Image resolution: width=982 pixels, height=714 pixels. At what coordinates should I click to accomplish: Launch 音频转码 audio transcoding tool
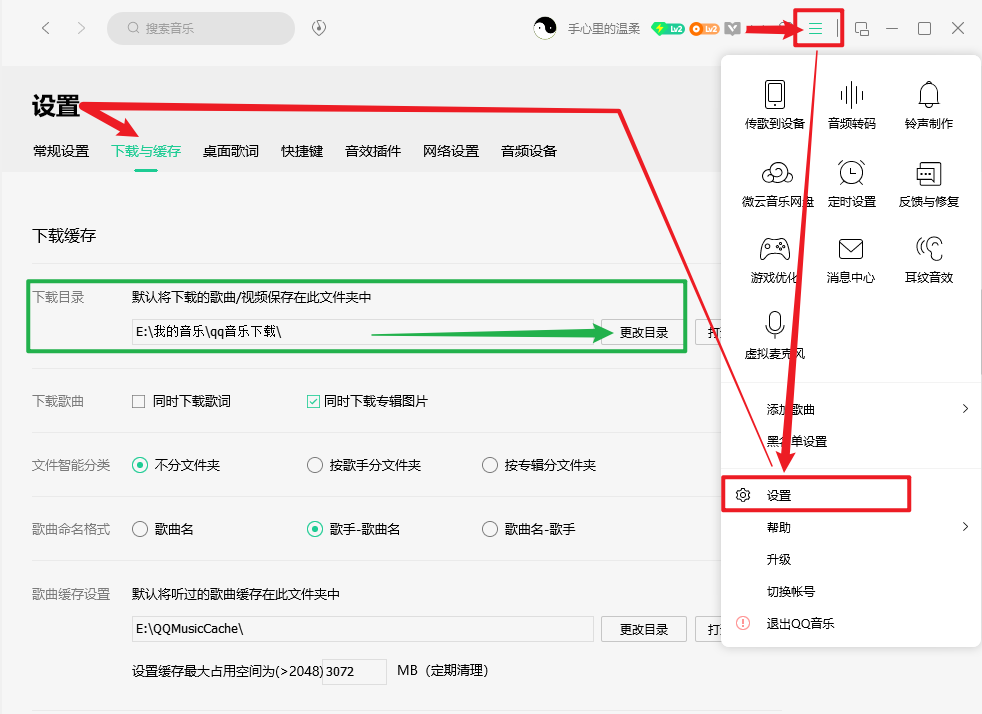click(x=852, y=105)
